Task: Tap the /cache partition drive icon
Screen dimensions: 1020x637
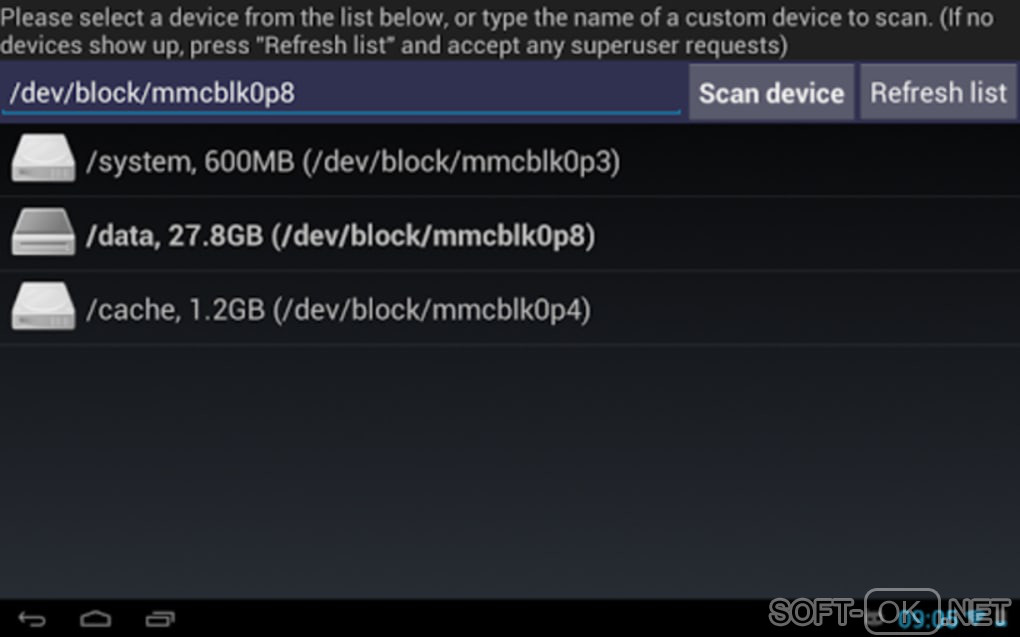Action: click(x=43, y=309)
